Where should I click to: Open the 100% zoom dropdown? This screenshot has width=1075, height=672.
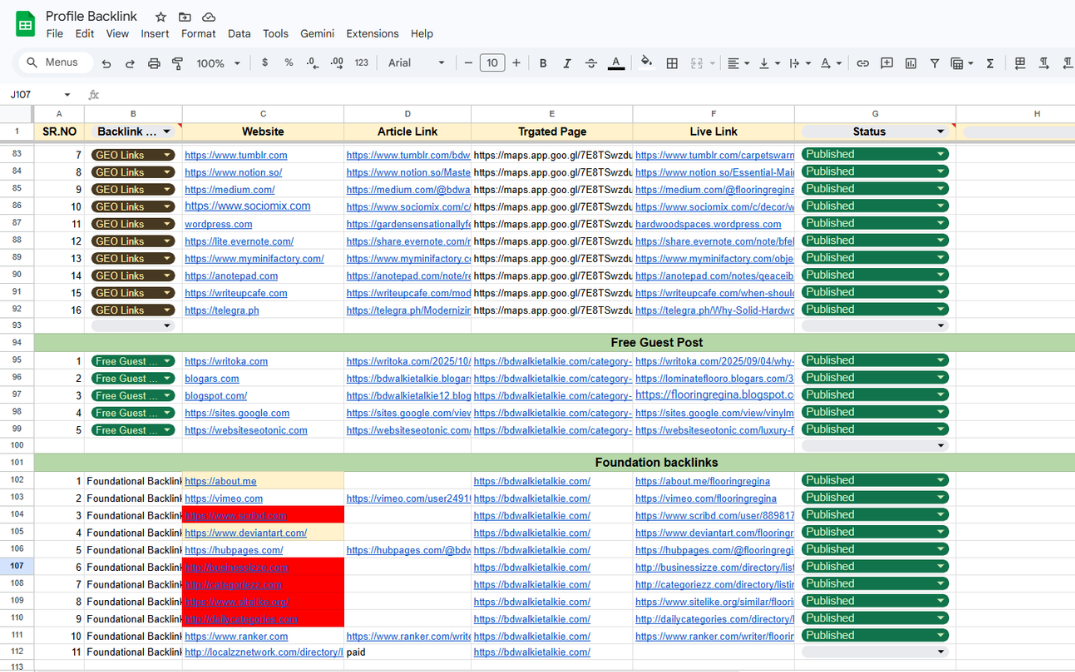click(x=218, y=63)
